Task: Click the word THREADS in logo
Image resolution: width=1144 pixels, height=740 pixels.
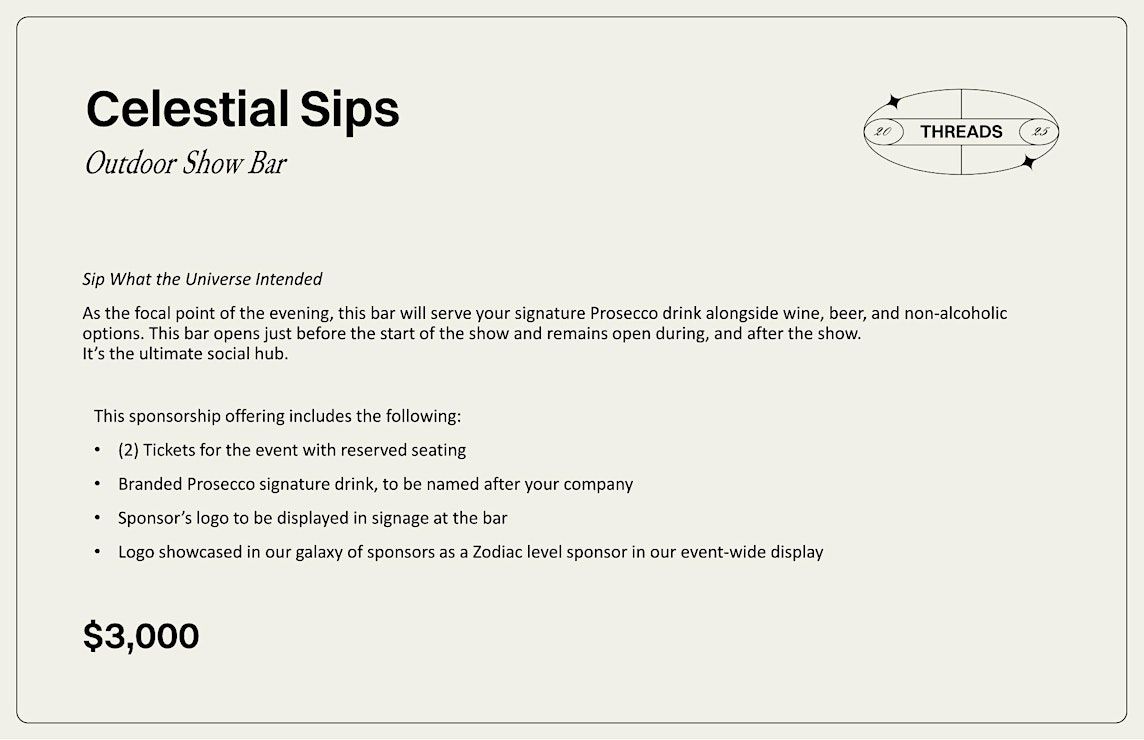Action: pos(961,132)
